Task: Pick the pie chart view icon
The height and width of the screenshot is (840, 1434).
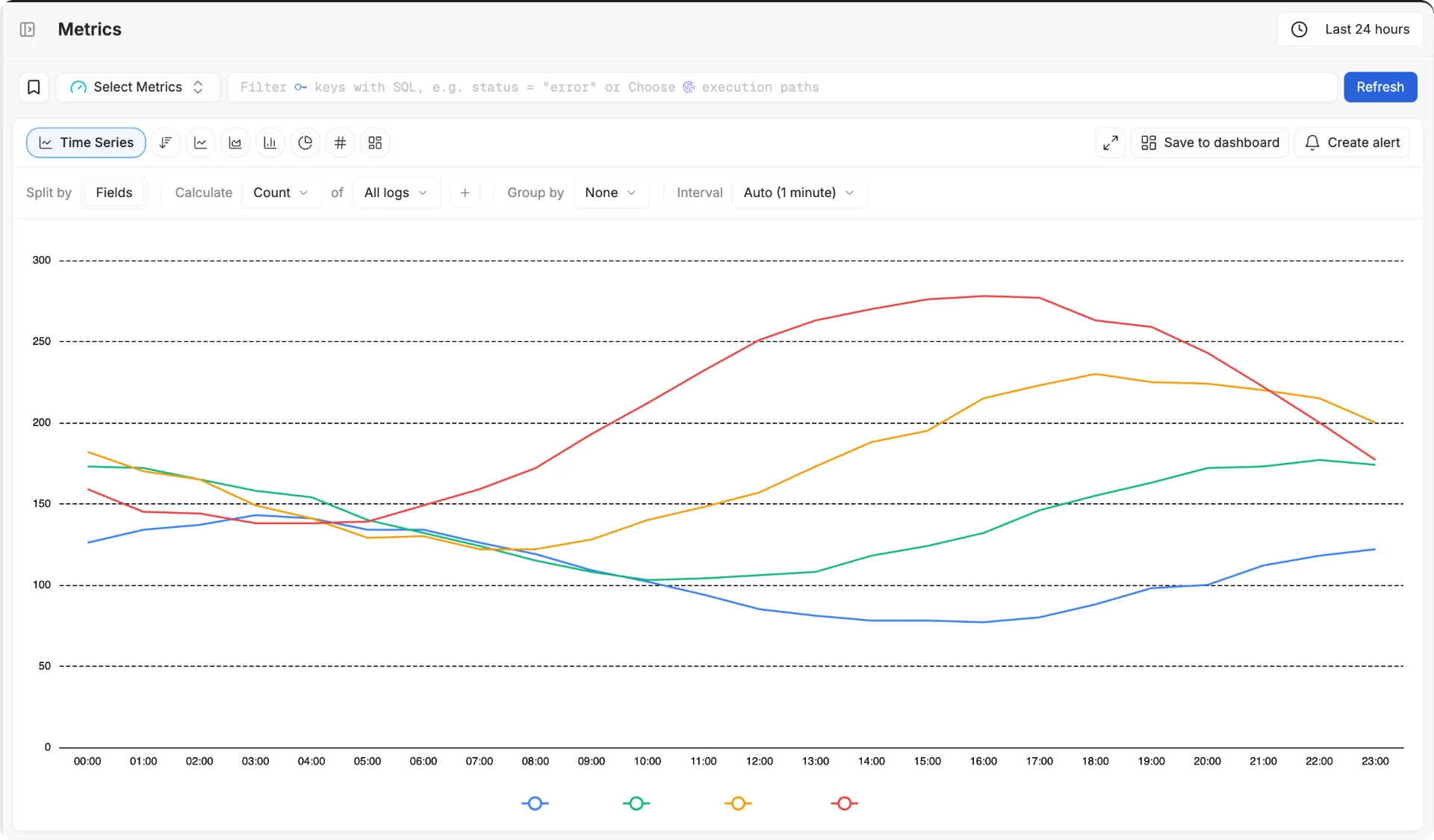Action: click(305, 143)
